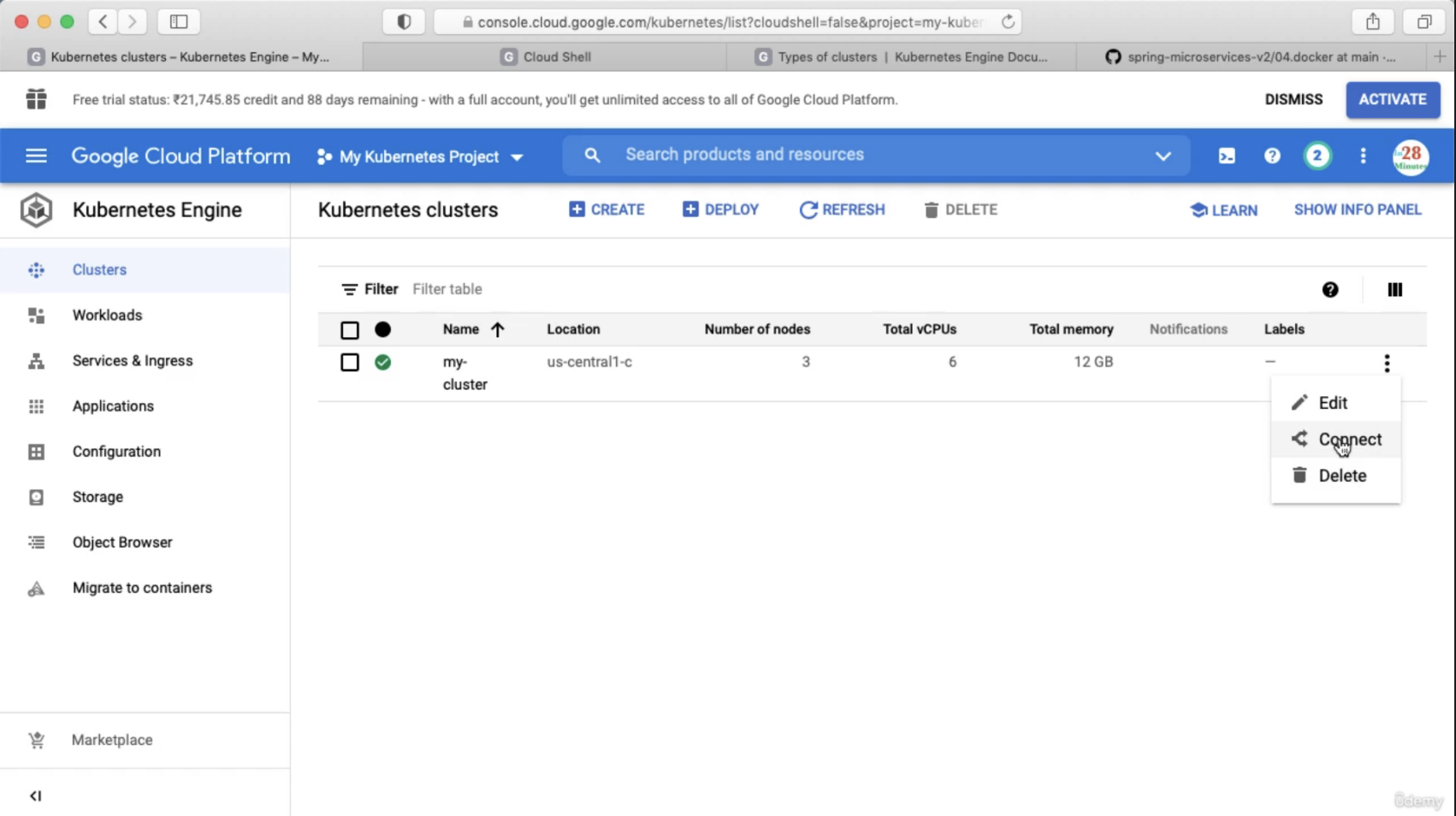Reload the page in browser address bar
Image resolution: width=1456 pixels, height=816 pixels.
(x=1008, y=22)
